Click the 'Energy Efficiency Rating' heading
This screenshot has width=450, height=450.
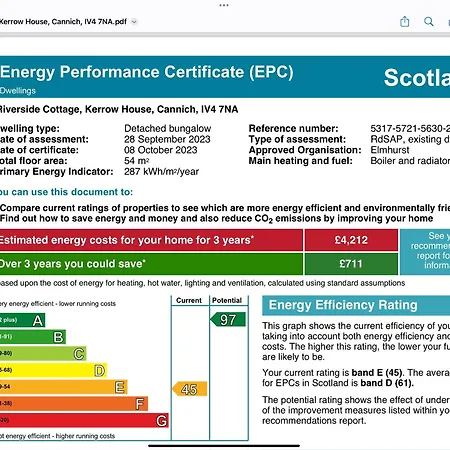click(343, 305)
